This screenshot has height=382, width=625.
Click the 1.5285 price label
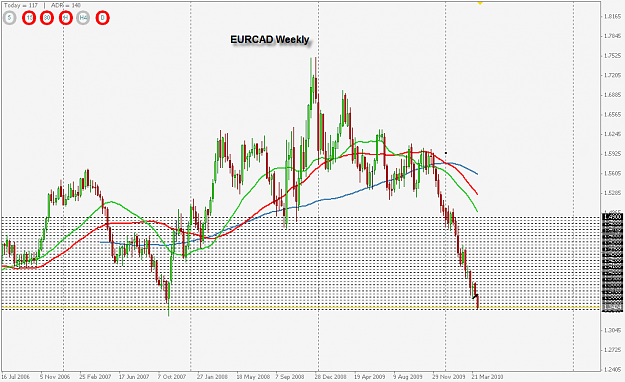613,193
